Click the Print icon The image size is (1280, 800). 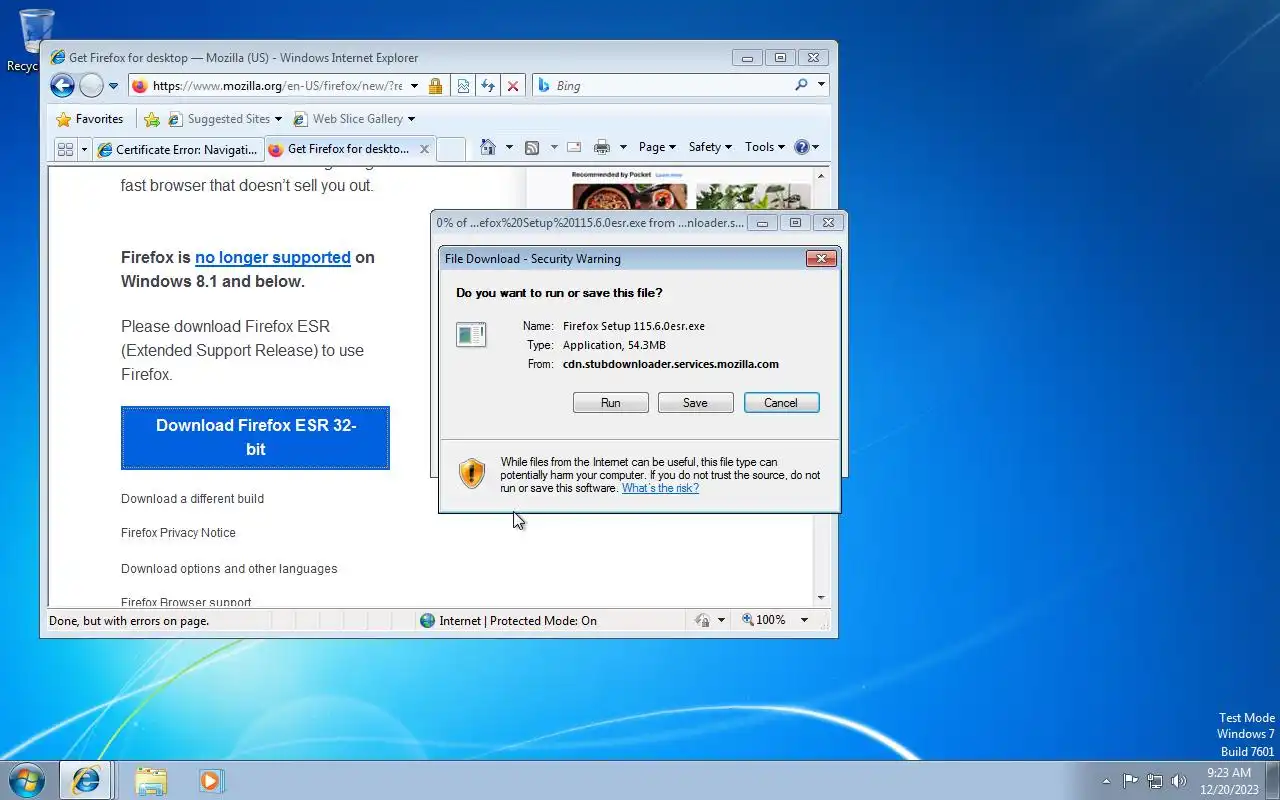[601, 147]
